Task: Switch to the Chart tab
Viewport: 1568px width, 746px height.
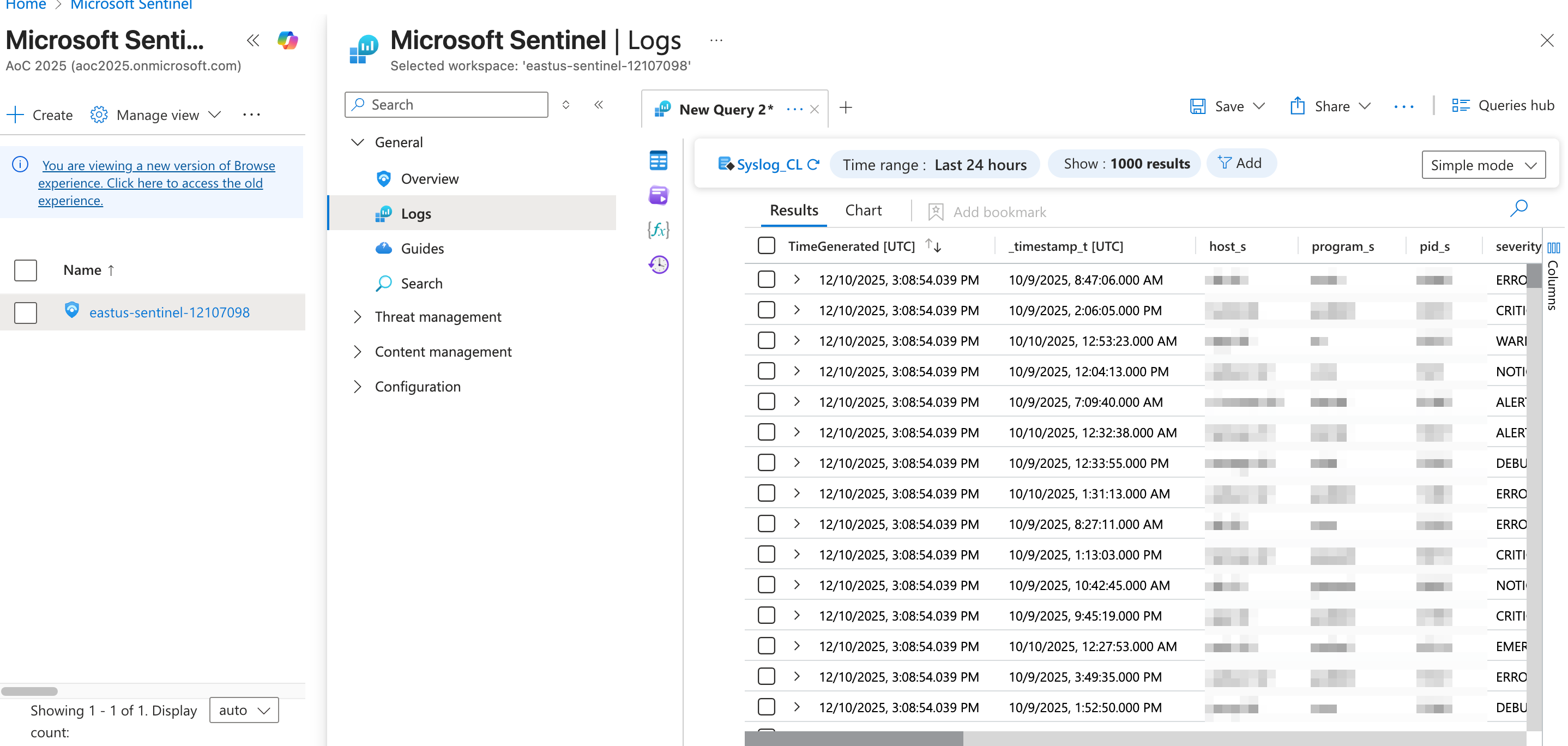Action: pos(863,210)
